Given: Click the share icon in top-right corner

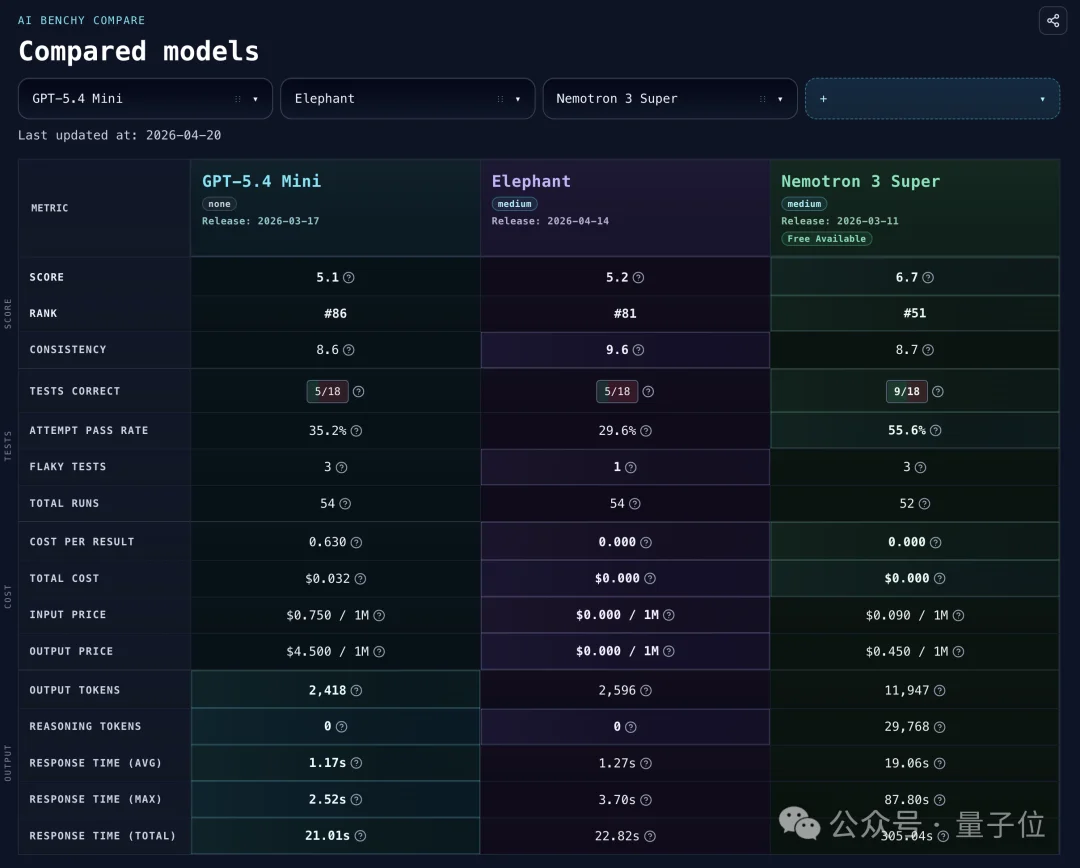Looking at the screenshot, I should pyautogui.click(x=1053, y=21).
